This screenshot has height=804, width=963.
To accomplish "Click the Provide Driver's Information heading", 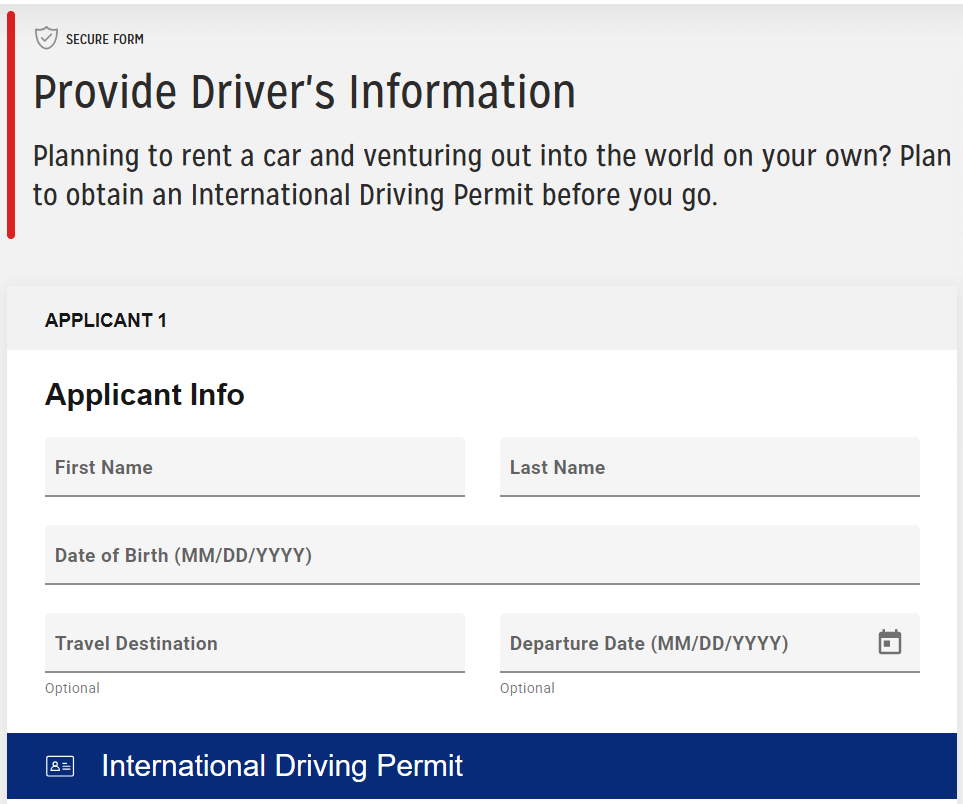I will coord(304,92).
